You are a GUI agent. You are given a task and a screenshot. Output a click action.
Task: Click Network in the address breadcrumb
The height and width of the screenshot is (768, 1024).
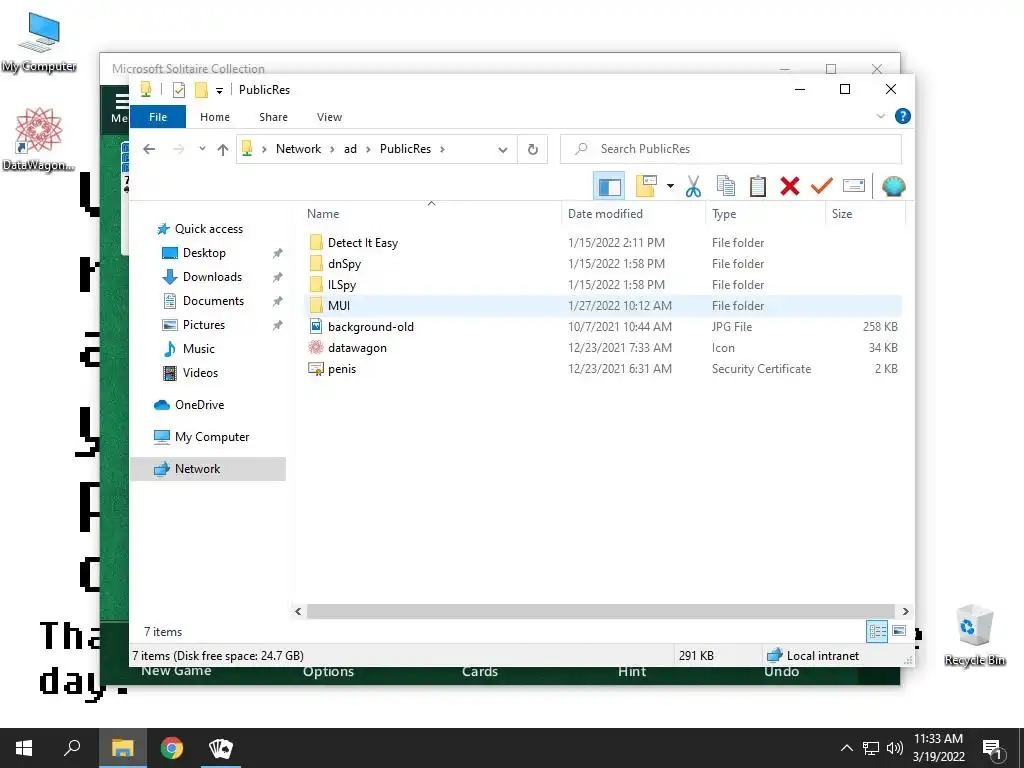(298, 149)
